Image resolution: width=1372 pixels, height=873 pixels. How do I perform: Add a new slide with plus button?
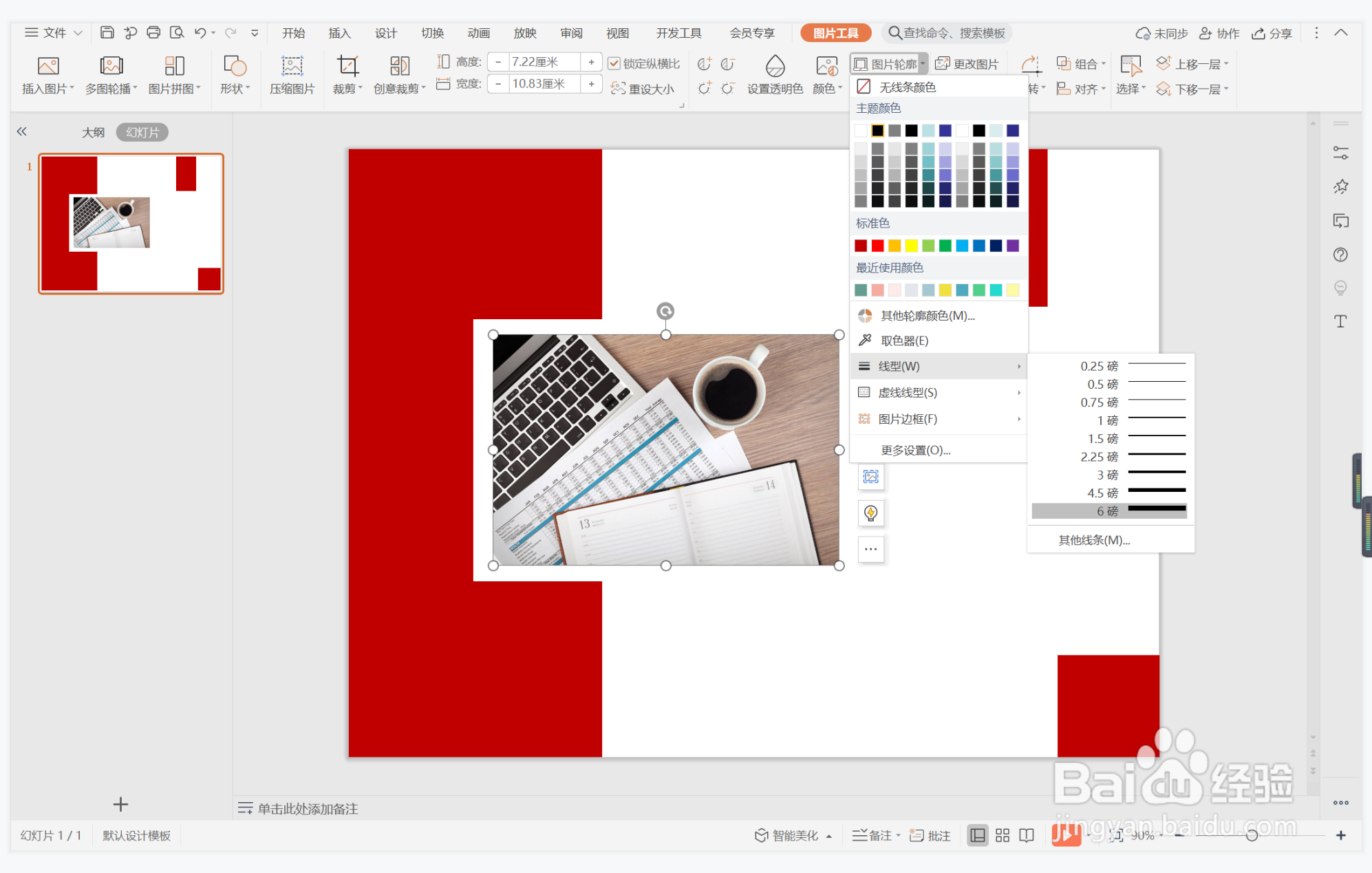point(120,804)
